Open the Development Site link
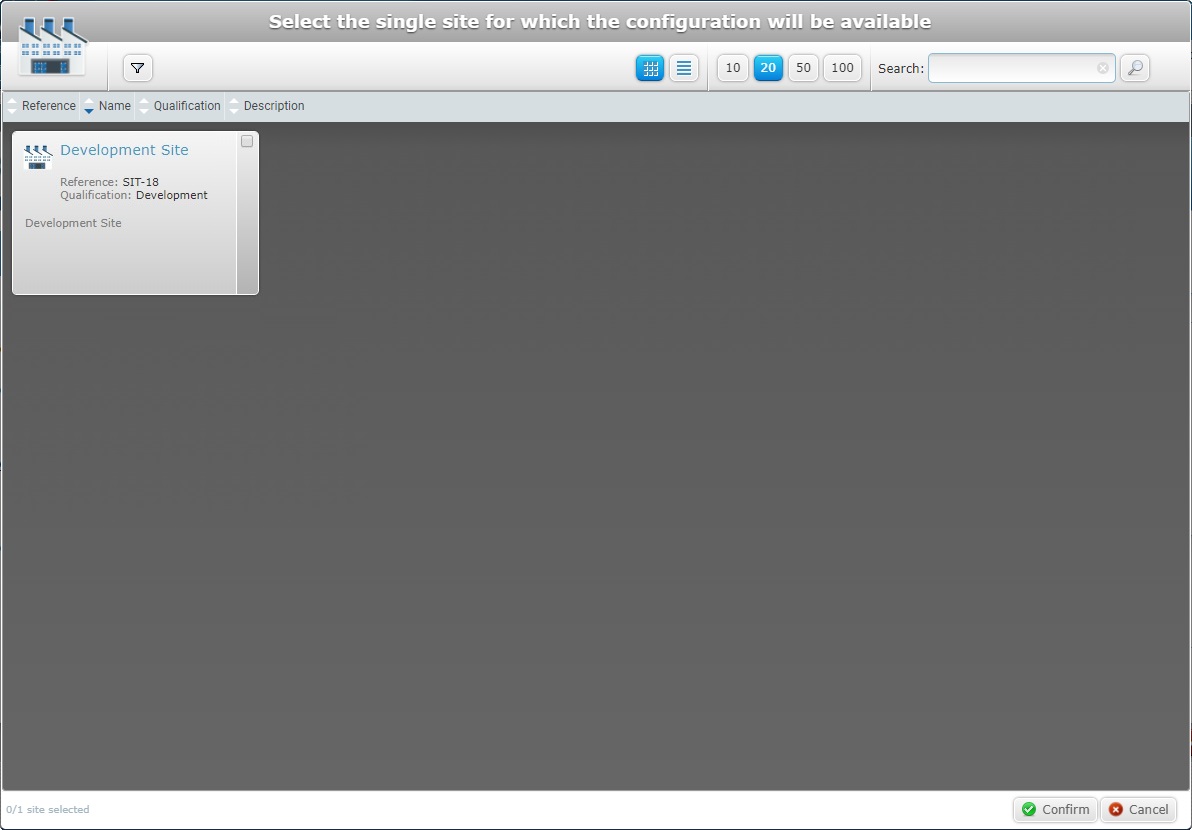 coord(124,150)
